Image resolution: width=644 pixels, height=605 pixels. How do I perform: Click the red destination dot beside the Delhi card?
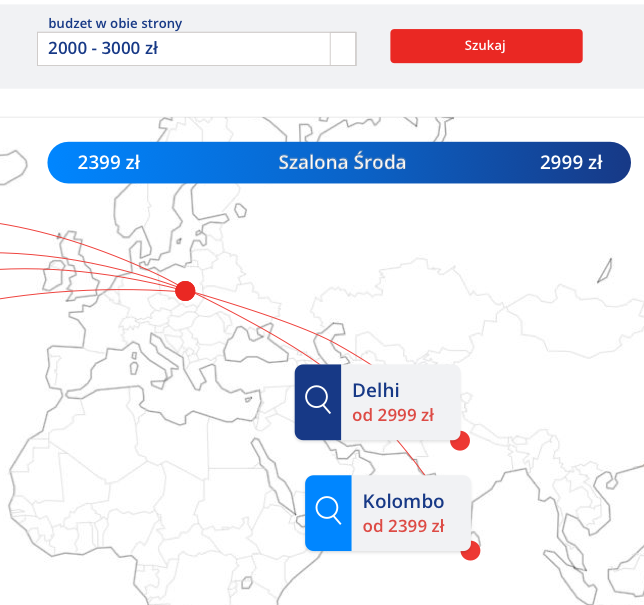point(461,442)
